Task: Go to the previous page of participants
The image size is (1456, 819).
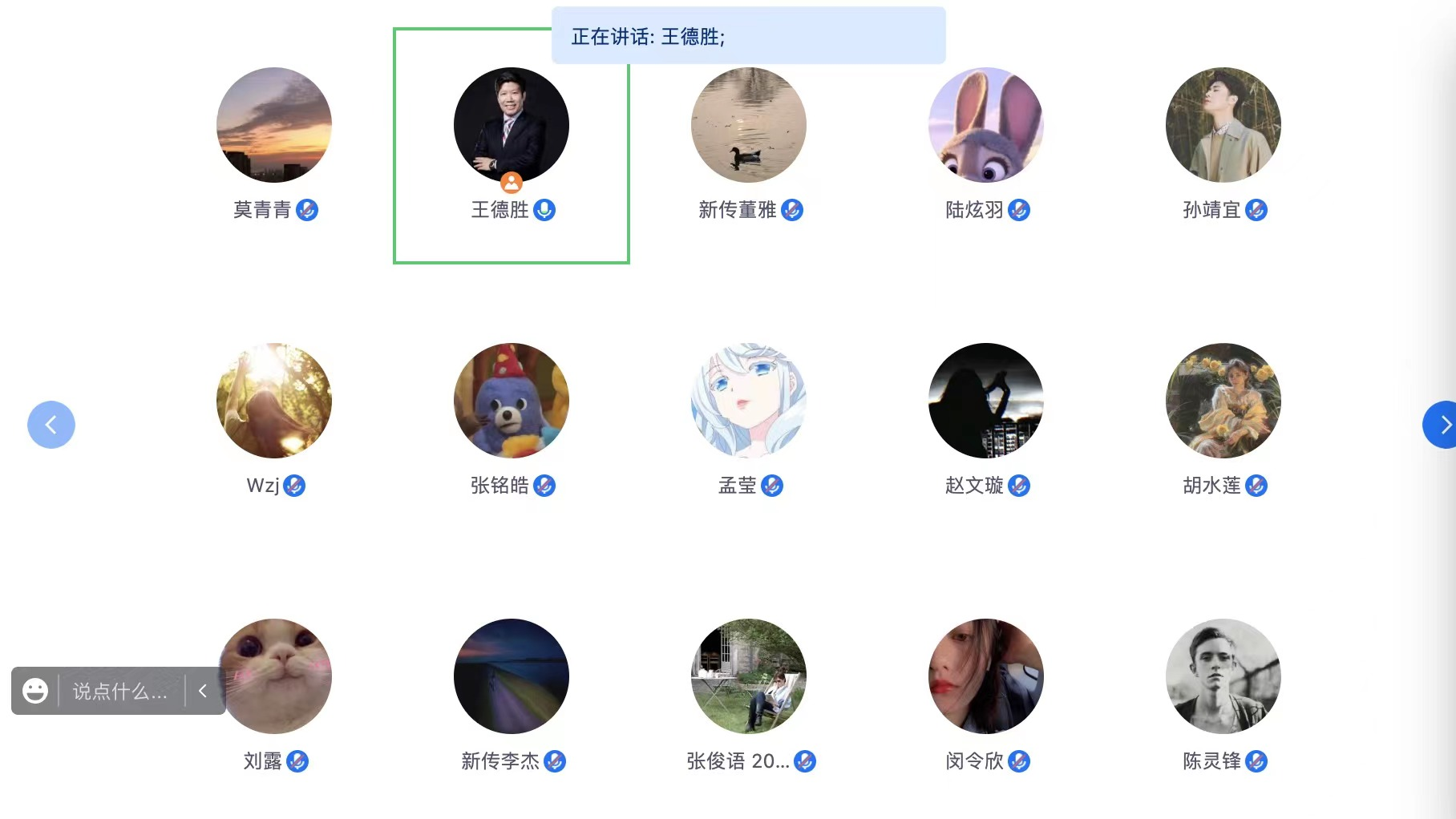Action: pos(51,425)
